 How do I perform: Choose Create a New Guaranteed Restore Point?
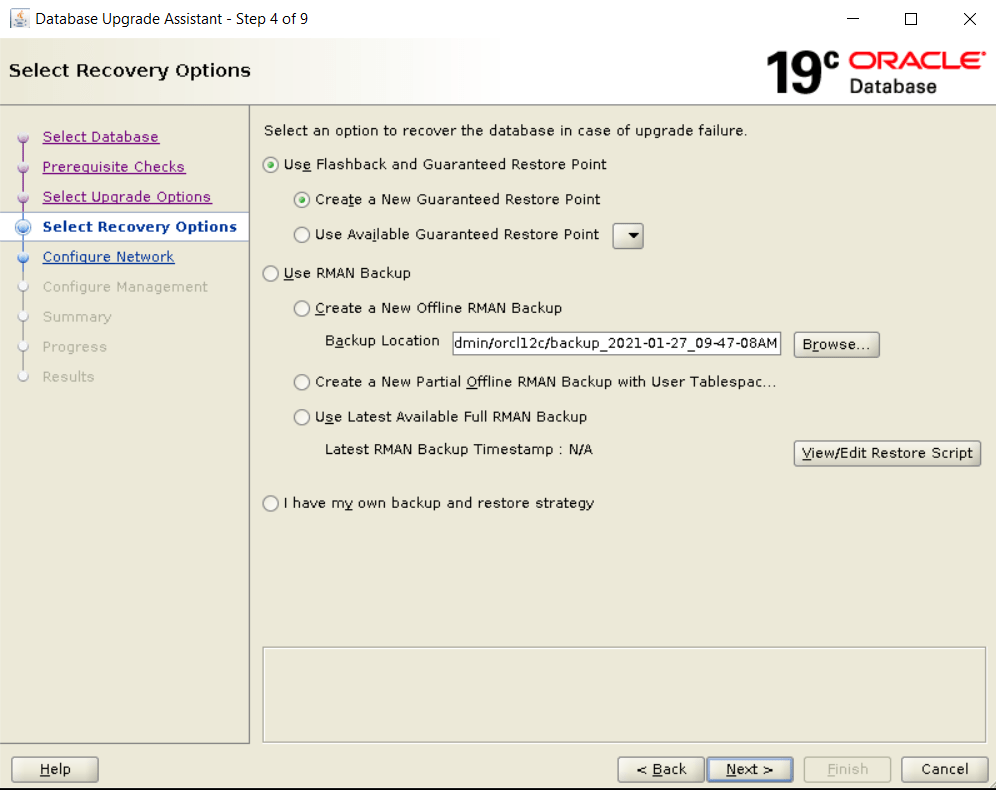tap(302, 200)
